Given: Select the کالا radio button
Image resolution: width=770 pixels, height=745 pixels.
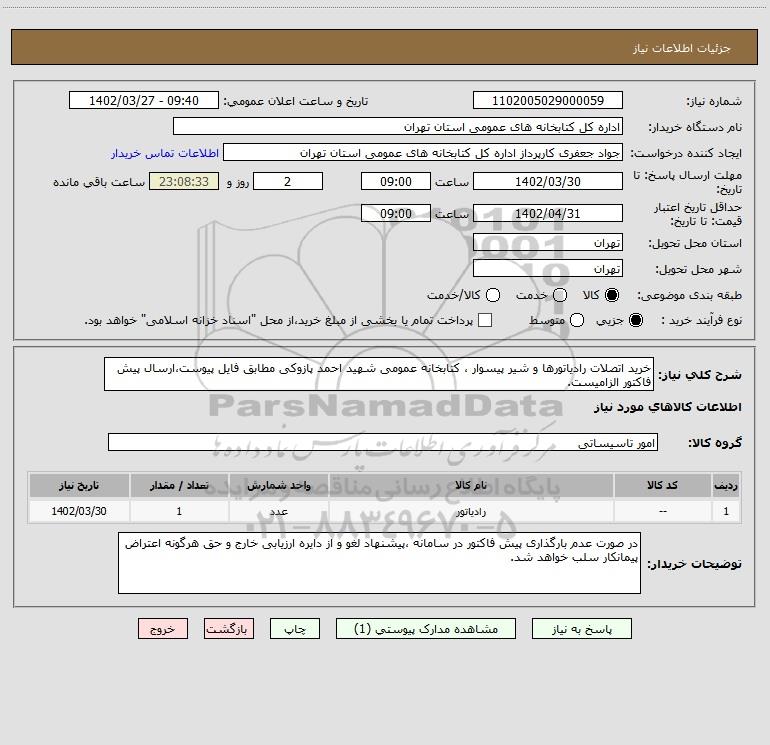Looking at the screenshot, I should [x=612, y=295].
